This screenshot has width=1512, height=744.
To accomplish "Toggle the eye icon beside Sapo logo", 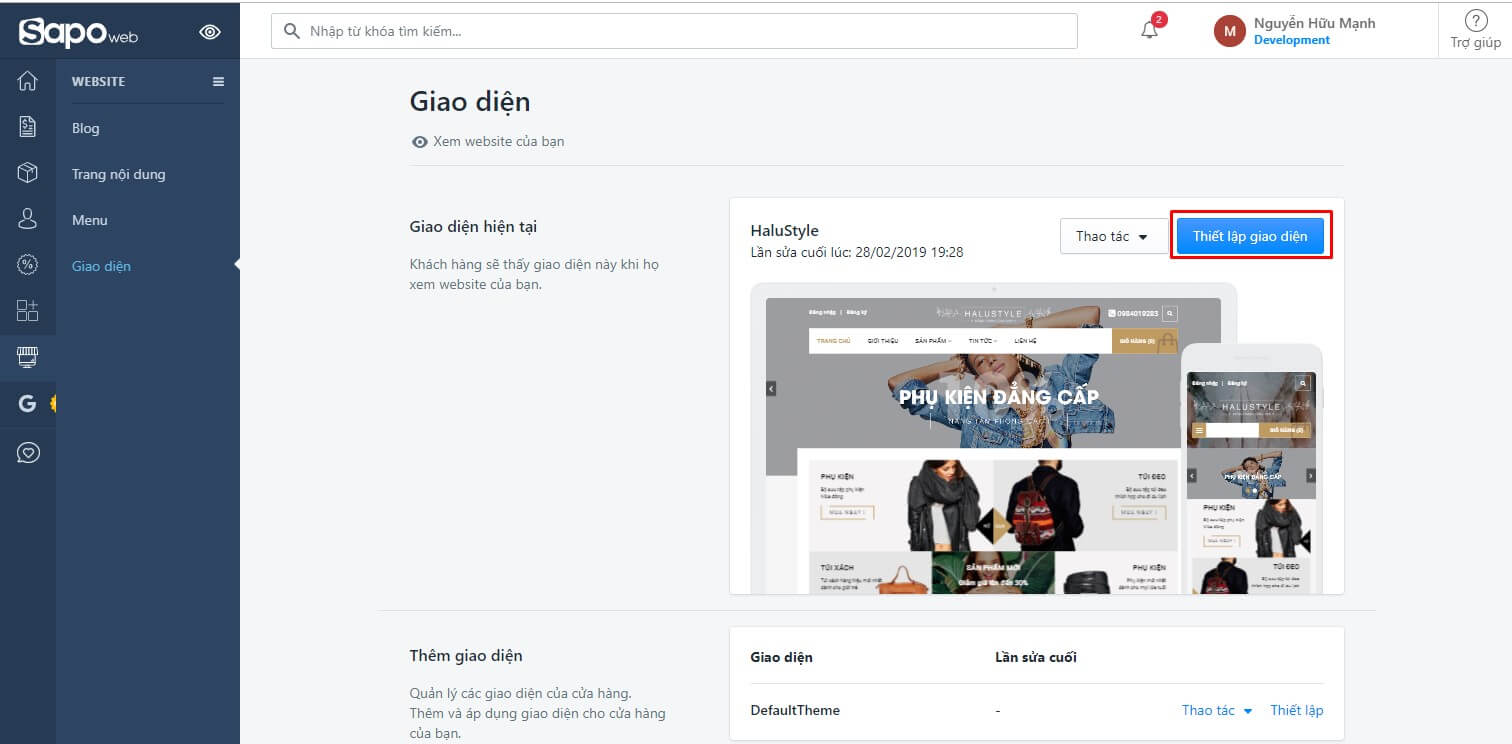I will pyautogui.click(x=210, y=32).
